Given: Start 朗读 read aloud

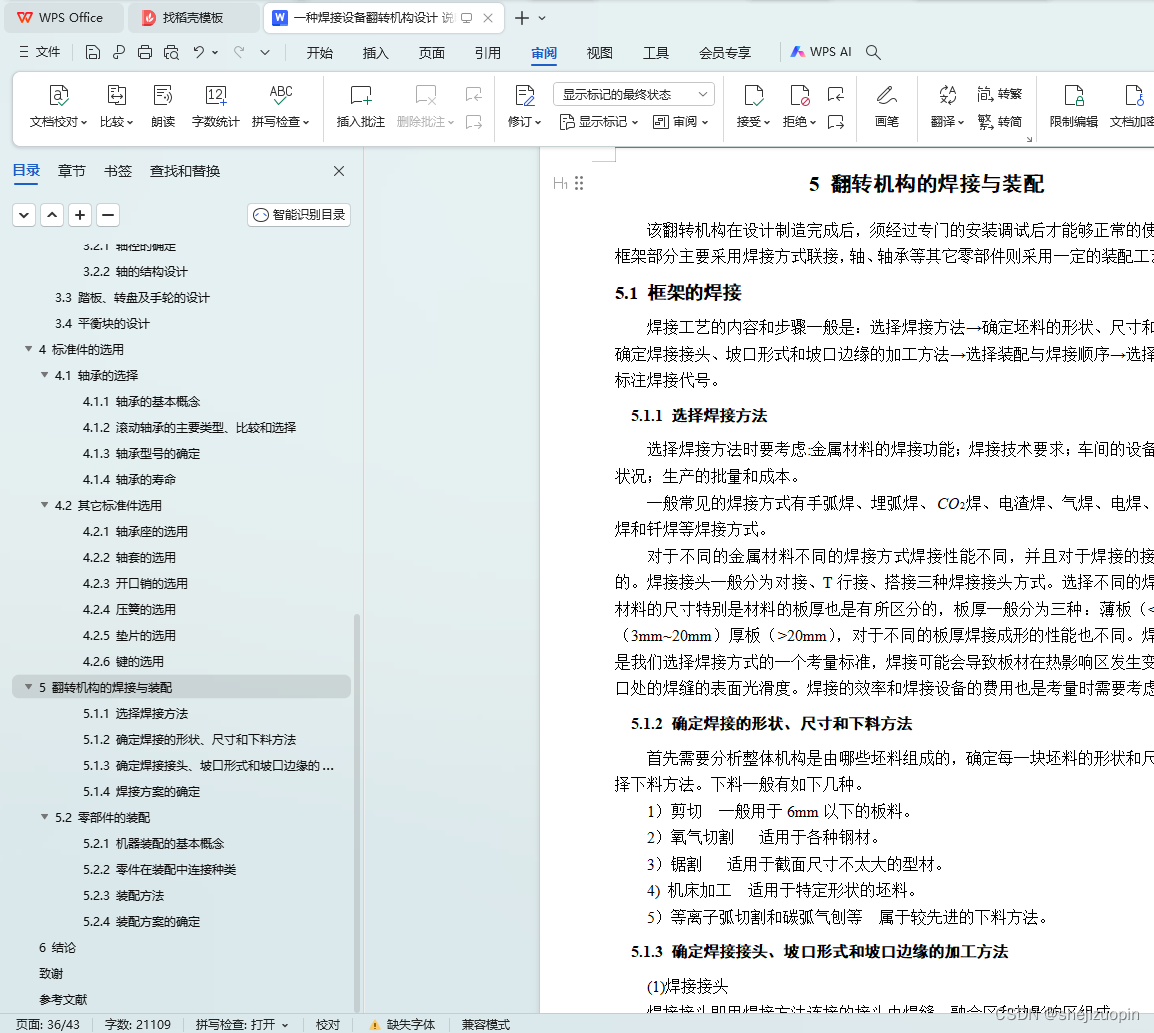Looking at the screenshot, I should tap(163, 106).
